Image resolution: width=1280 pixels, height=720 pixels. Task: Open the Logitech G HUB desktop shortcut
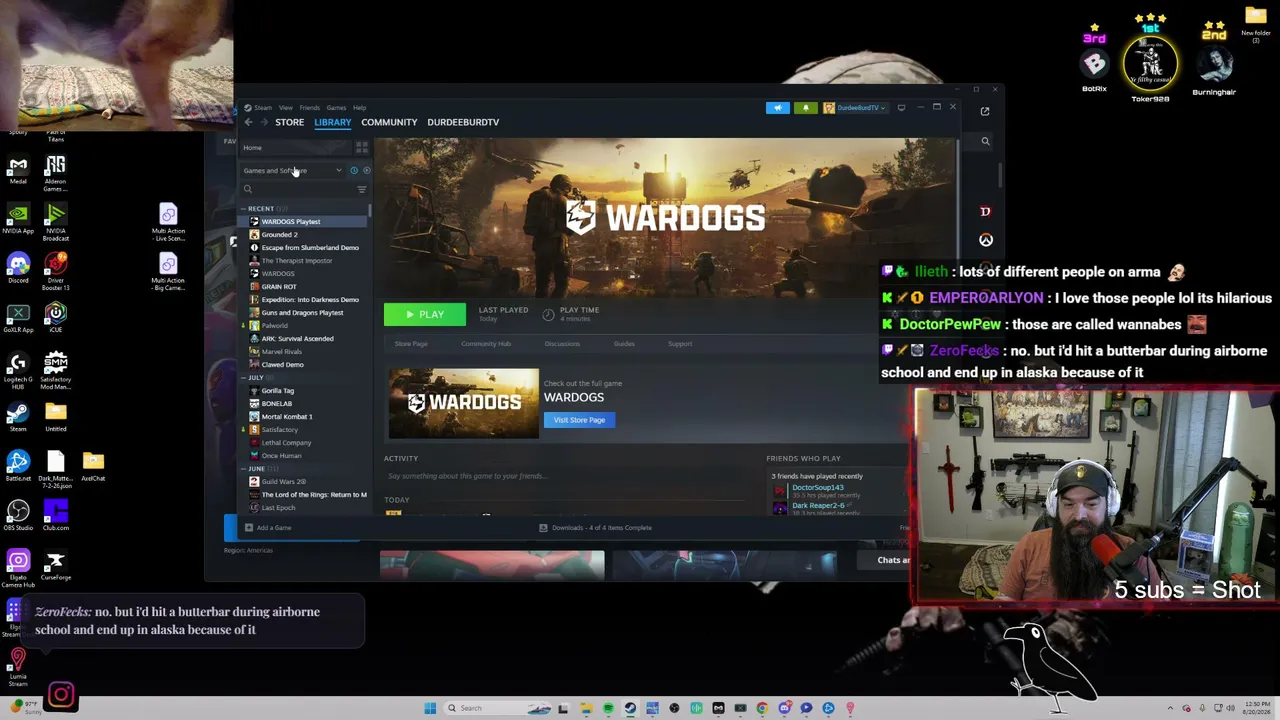coord(18,370)
